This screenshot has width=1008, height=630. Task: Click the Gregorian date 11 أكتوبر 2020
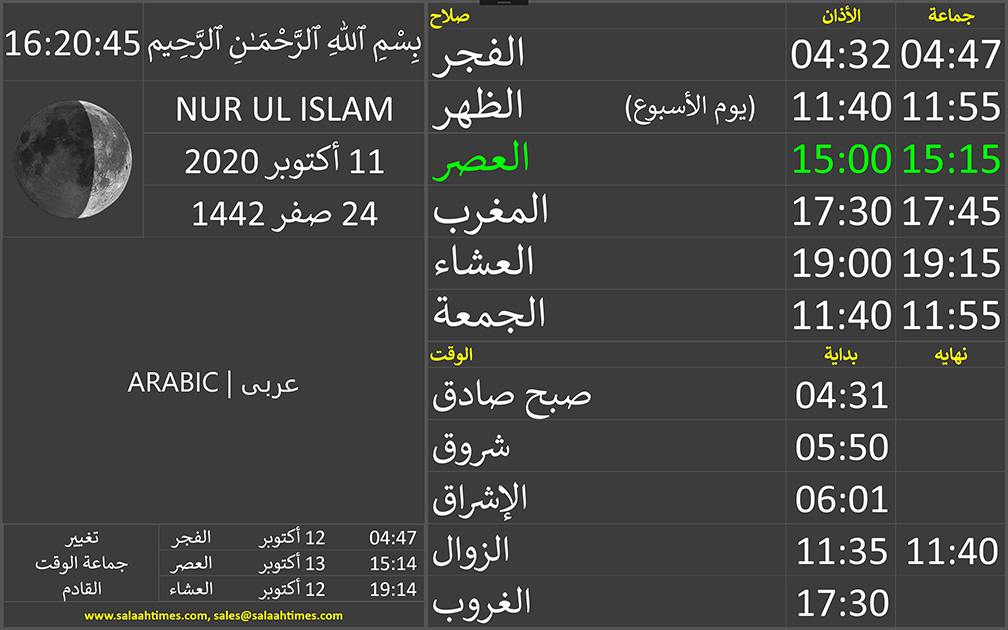(284, 160)
